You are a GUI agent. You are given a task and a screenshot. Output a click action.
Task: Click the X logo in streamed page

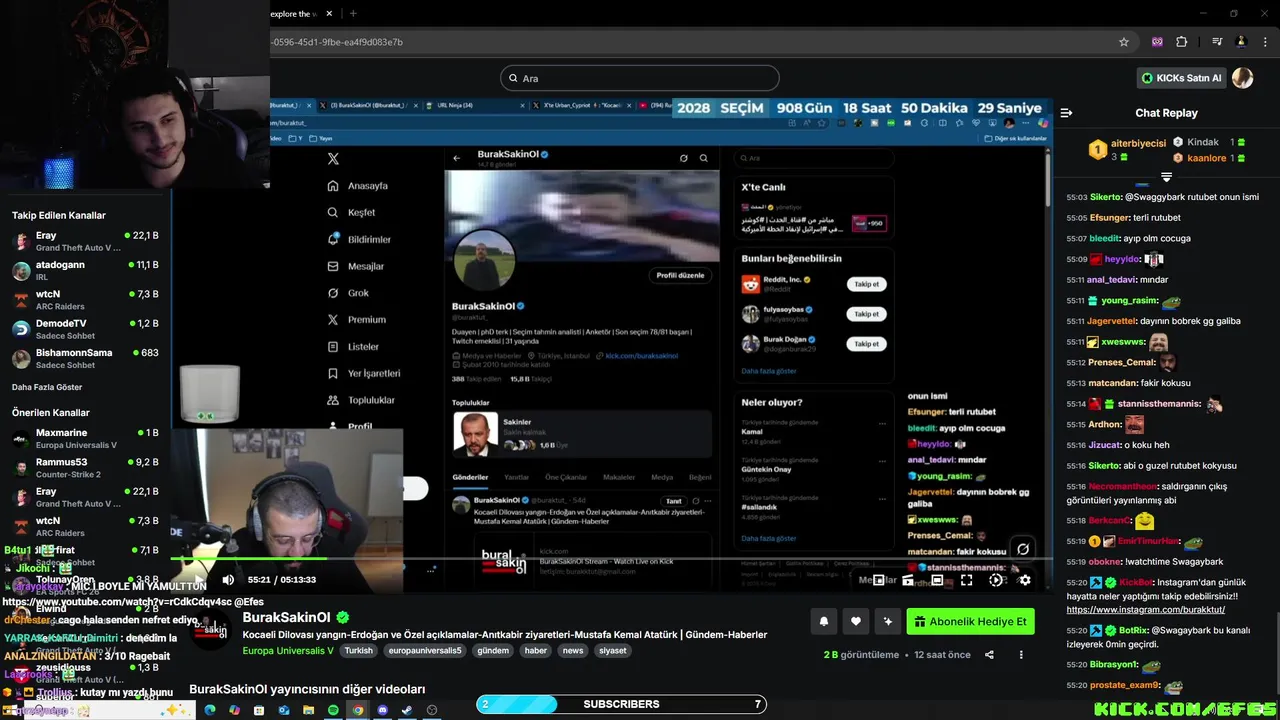(334, 159)
